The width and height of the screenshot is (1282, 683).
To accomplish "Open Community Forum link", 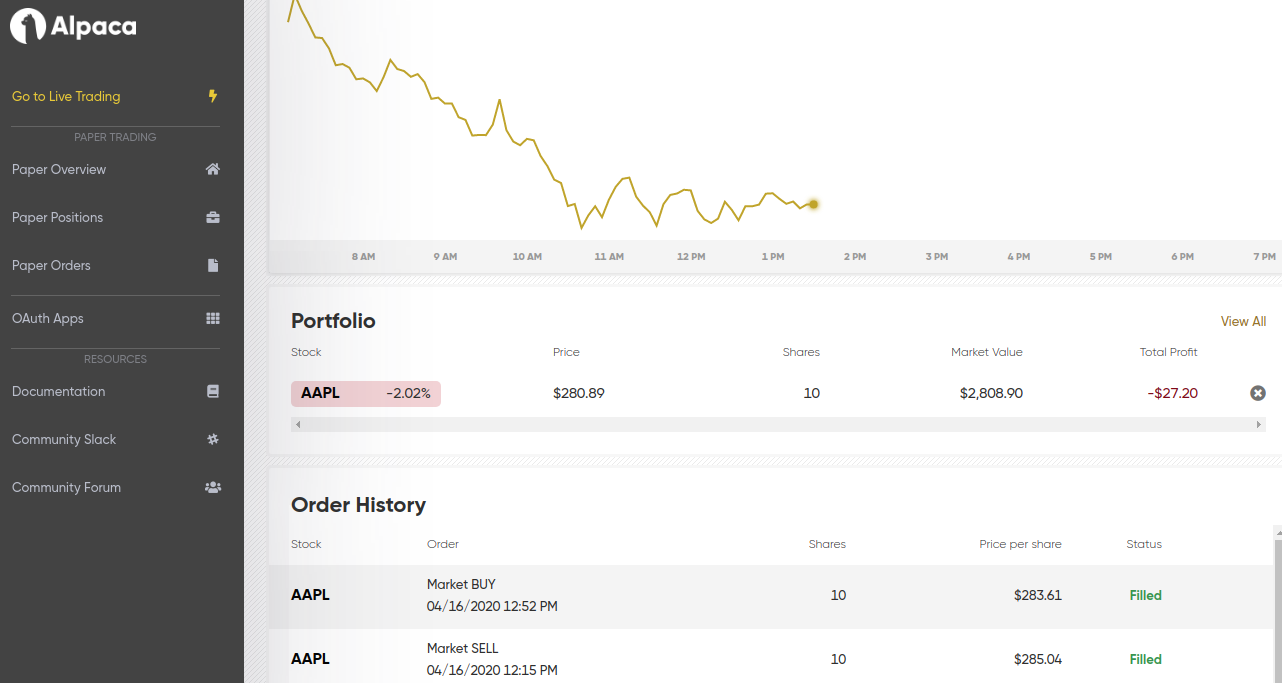I will coord(66,487).
